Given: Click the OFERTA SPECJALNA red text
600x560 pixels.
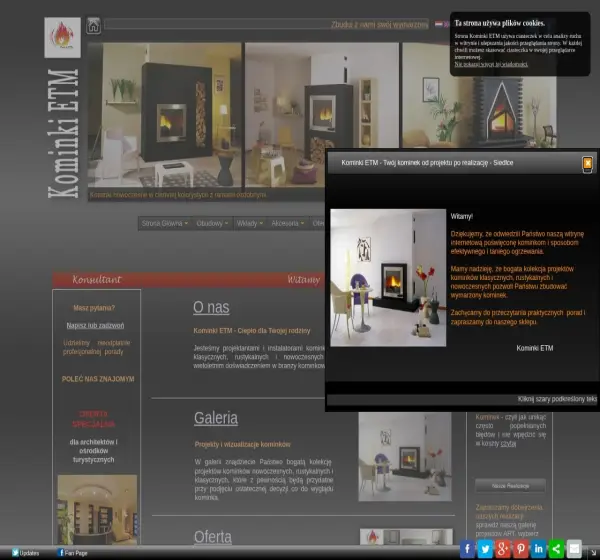Looking at the screenshot, I should pyautogui.click(x=93, y=419).
